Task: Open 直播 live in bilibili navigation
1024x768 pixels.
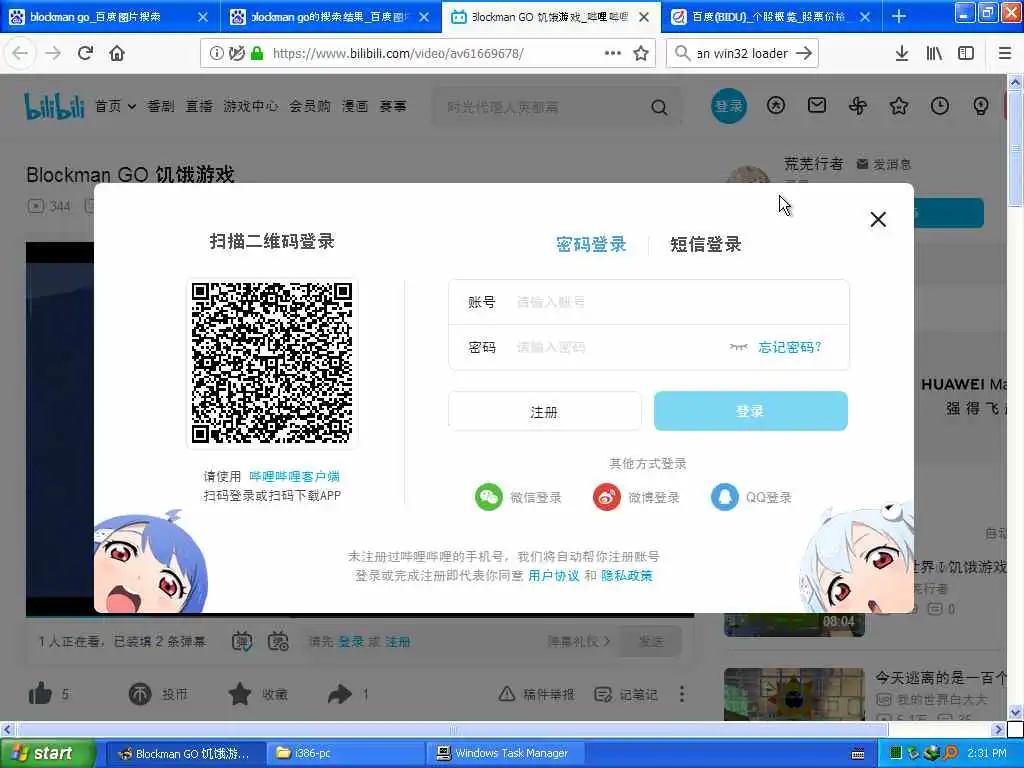Action: point(199,106)
